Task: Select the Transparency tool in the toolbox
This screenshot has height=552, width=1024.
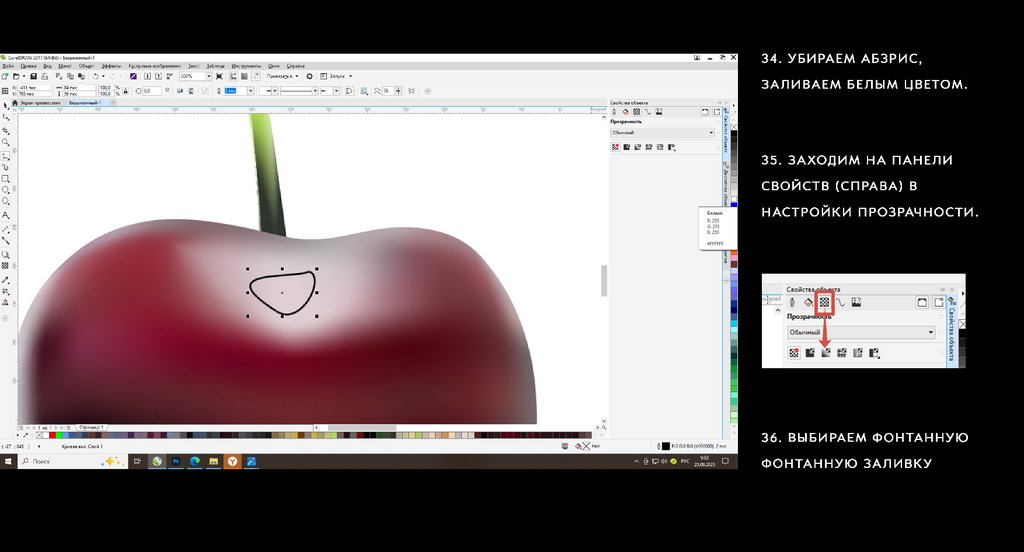Action: (6, 266)
